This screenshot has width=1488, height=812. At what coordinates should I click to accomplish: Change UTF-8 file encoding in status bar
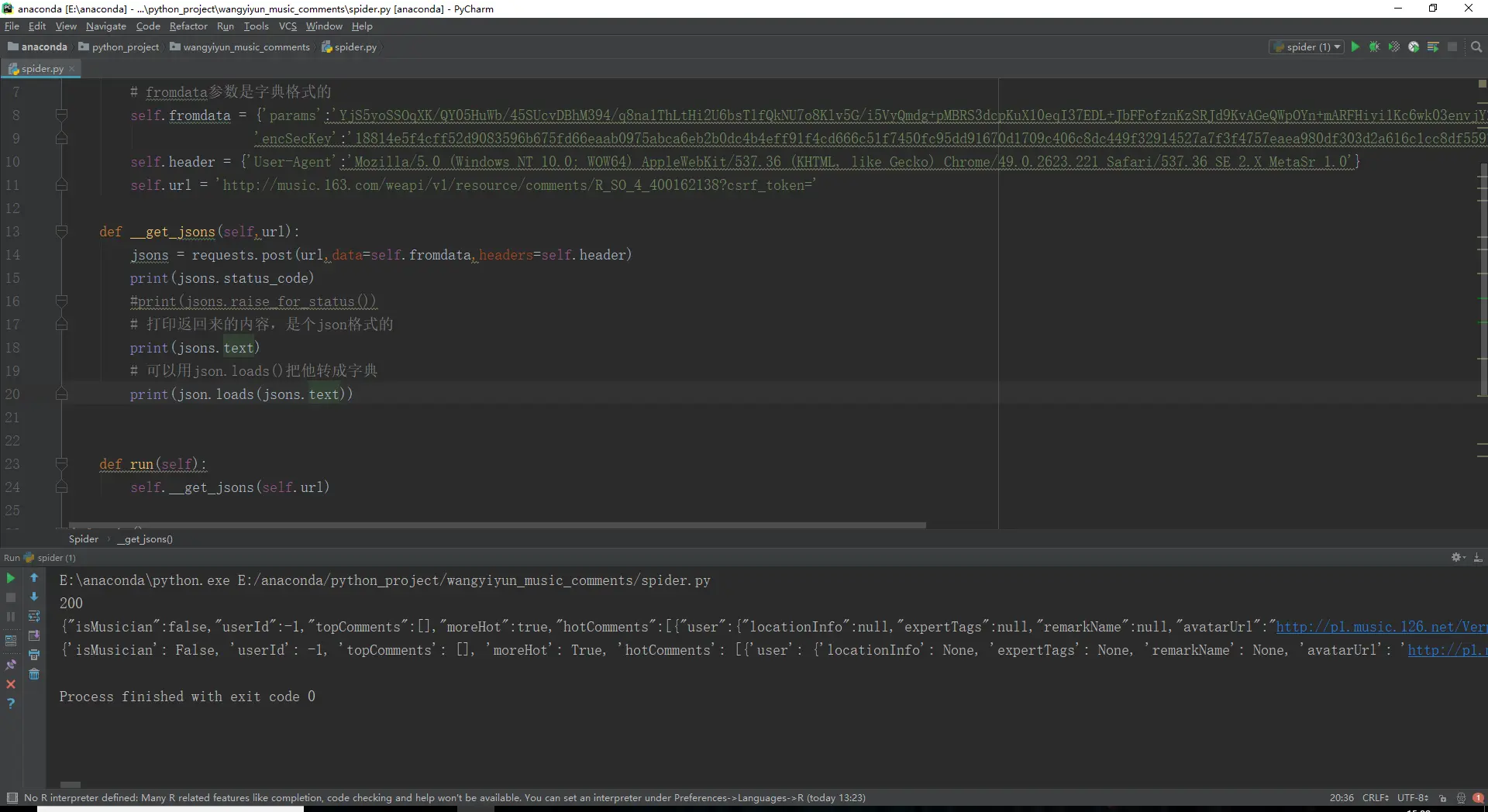1413,797
